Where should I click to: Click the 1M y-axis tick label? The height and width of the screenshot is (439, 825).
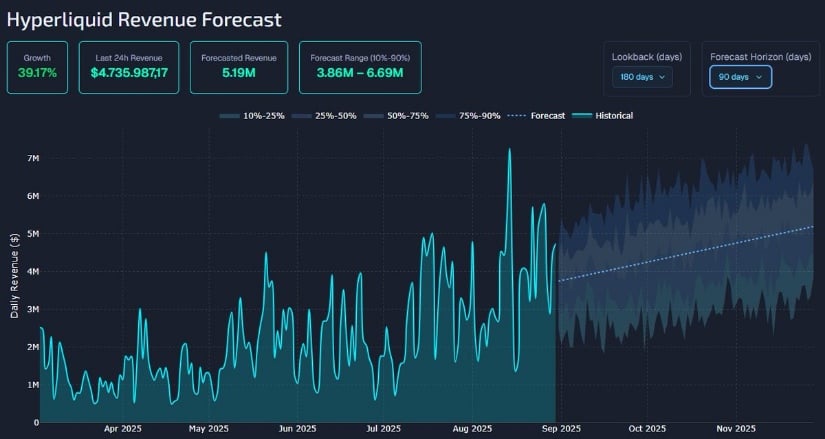(32, 385)
